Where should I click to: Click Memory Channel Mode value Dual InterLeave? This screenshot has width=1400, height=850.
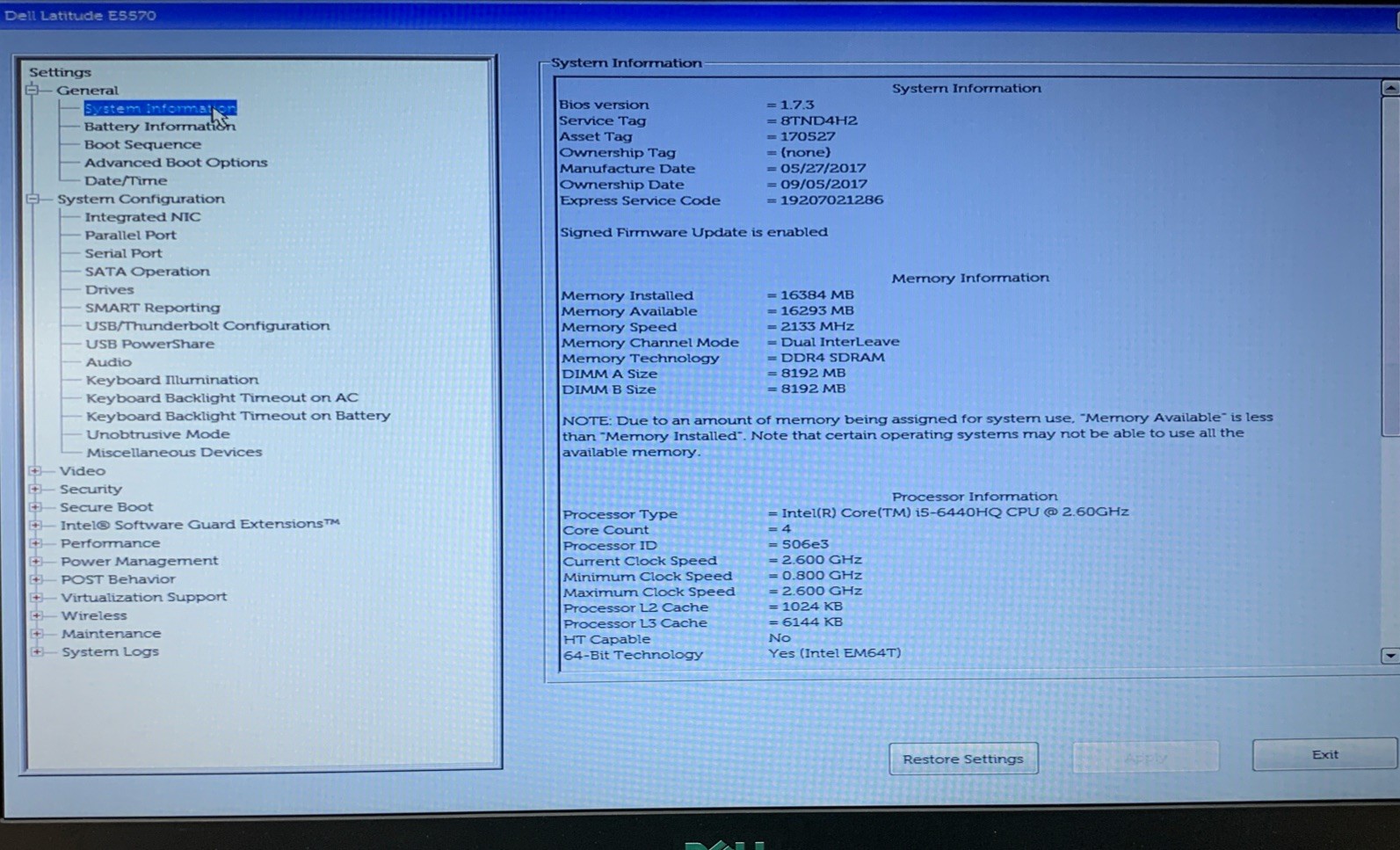coord(839,342)
